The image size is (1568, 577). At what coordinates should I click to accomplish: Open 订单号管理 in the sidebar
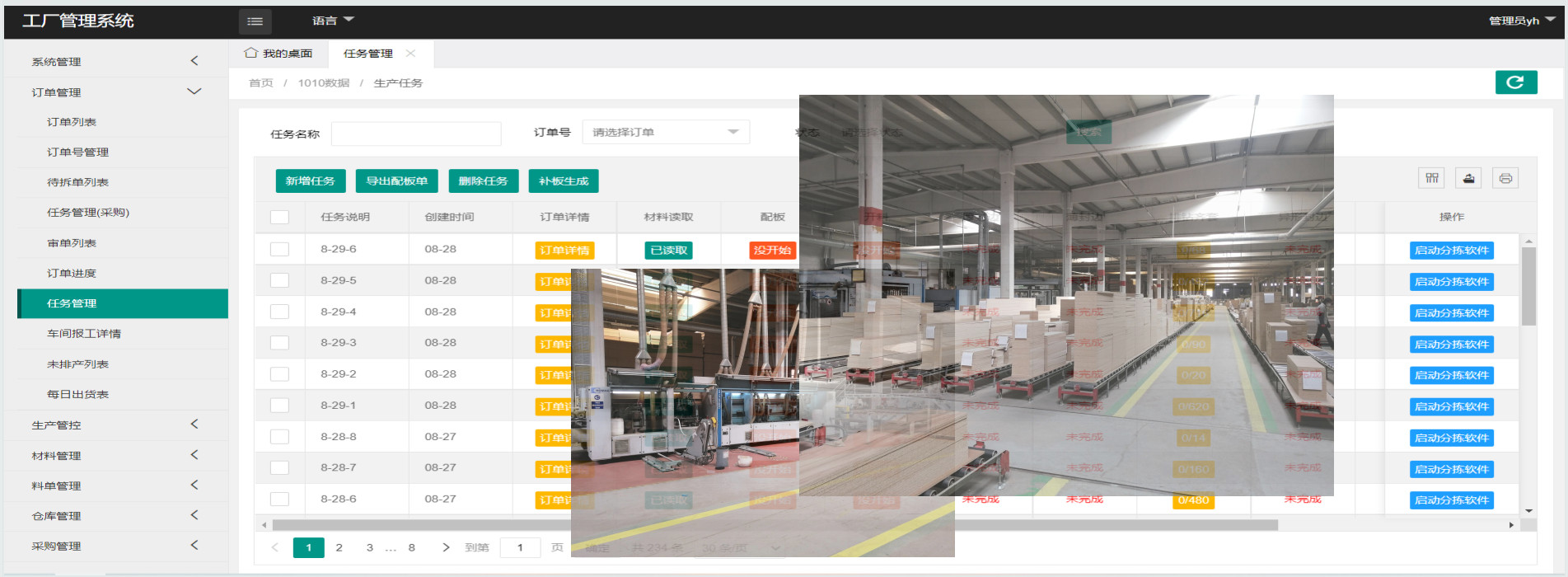(x=123, y=152)
